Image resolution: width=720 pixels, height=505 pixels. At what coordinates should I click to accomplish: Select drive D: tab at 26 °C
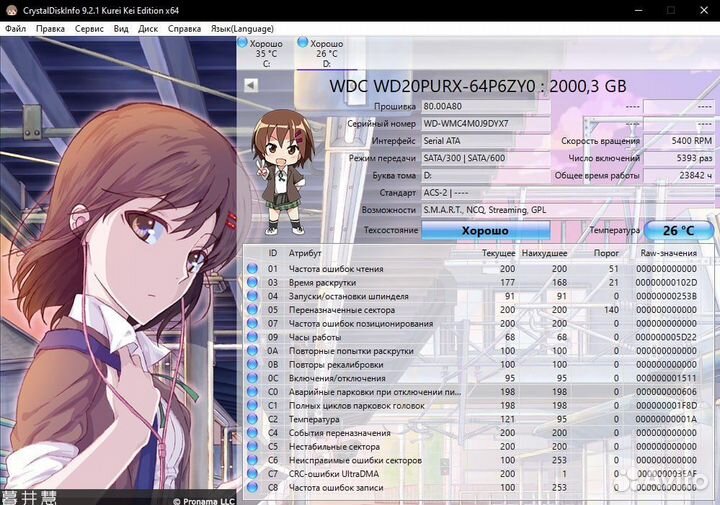[326, 53]
